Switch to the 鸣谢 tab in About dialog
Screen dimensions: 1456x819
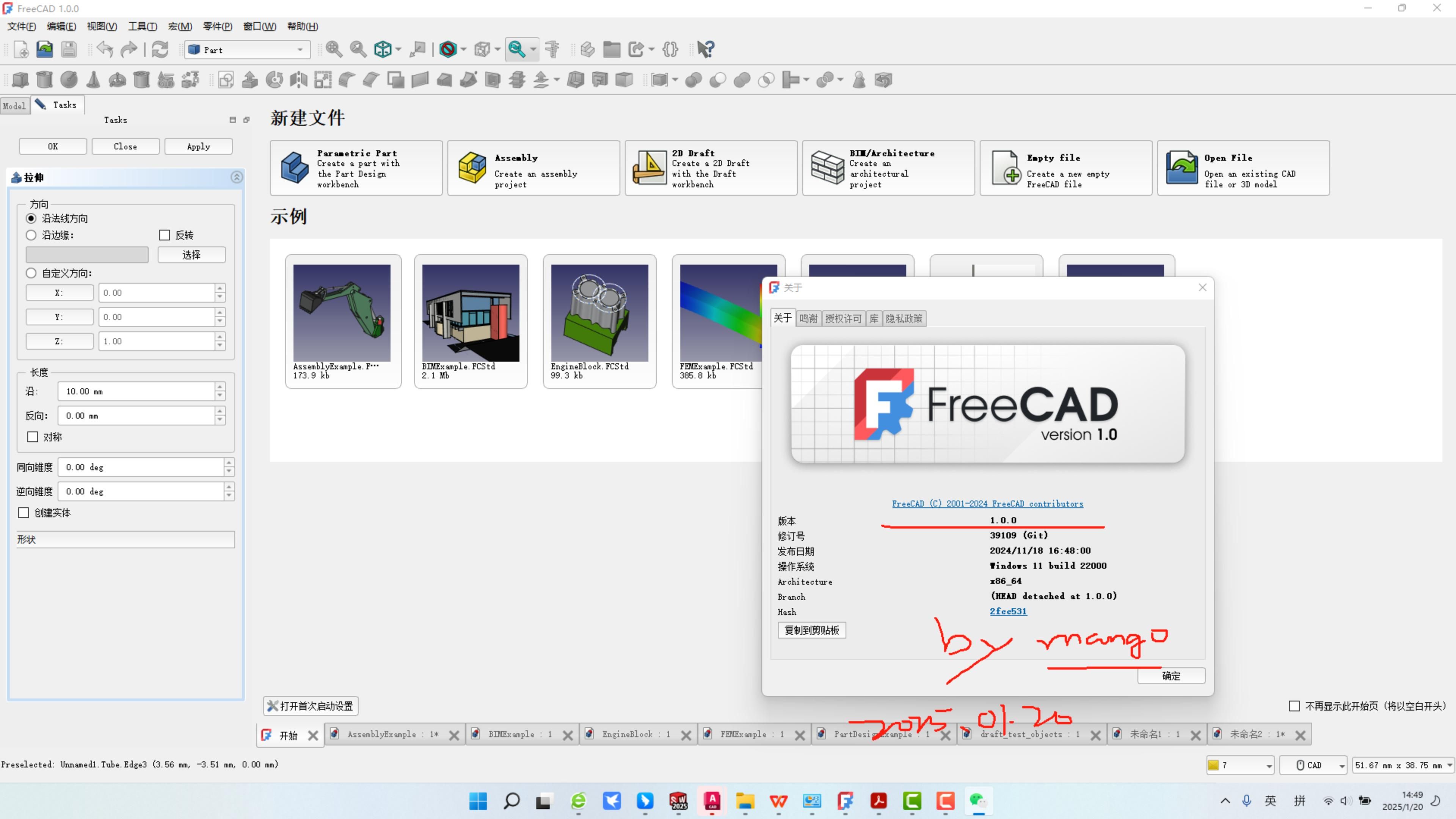(808, 318)
